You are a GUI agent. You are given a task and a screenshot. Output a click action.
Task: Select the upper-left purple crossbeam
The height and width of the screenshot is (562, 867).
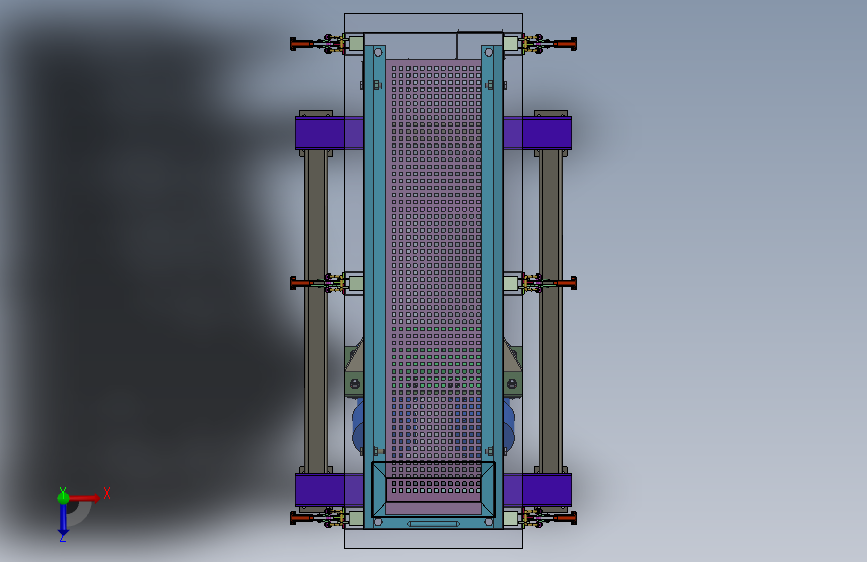point(329,133)
